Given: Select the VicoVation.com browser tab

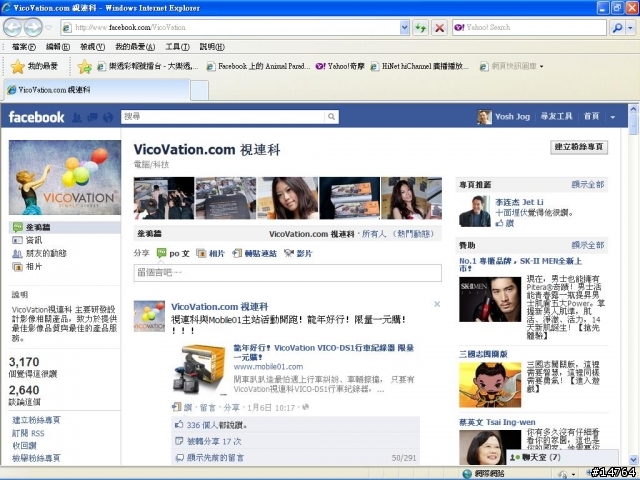Looking at the screenshot, I should click(96, 90).
